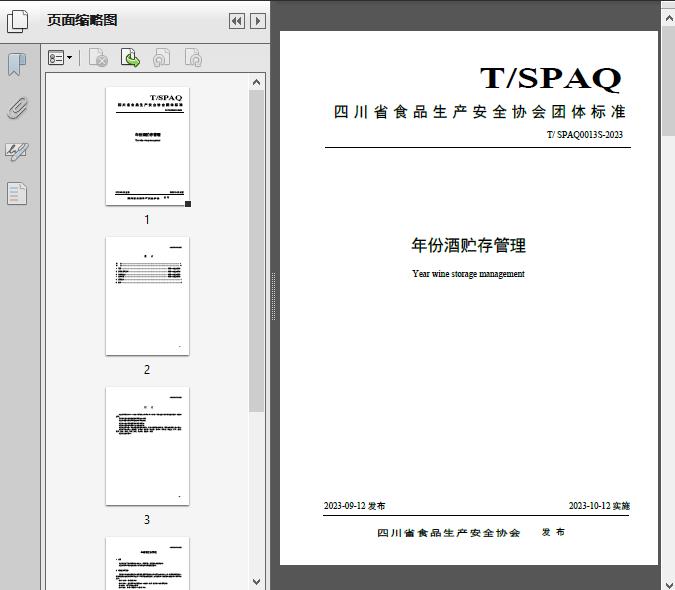
Task: Click the thumbnail pane scroll down arrow
Action: click(257, 582)
